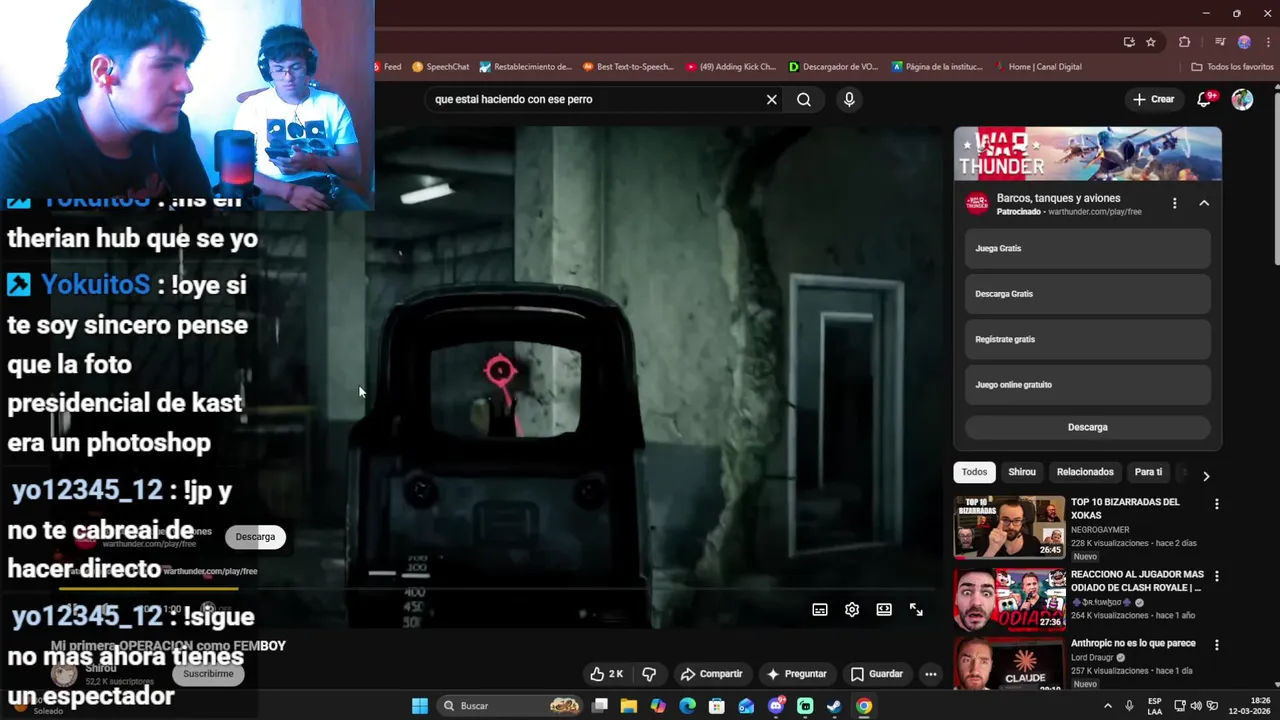The width and height of the screenshot is (1280, 720).
Task: Open Chrome media controls icon
Action: click(x=1220, y=42)
